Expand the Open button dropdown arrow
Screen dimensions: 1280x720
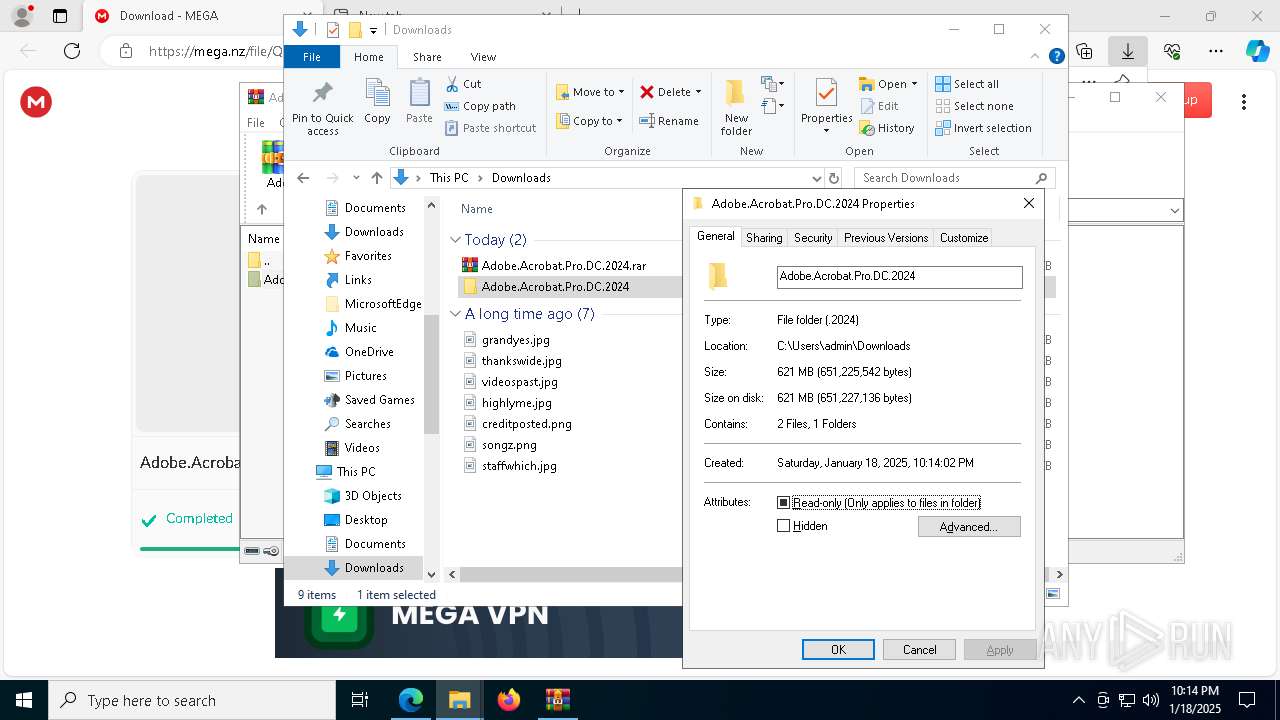pos(914,84)
